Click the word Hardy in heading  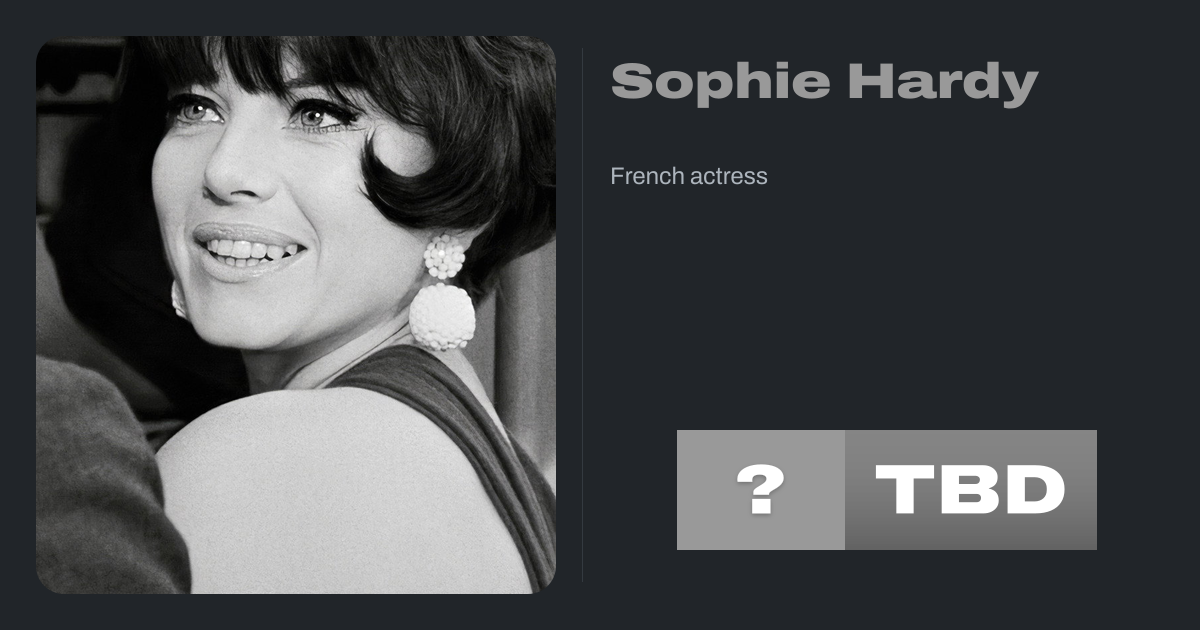coord(943,82)
